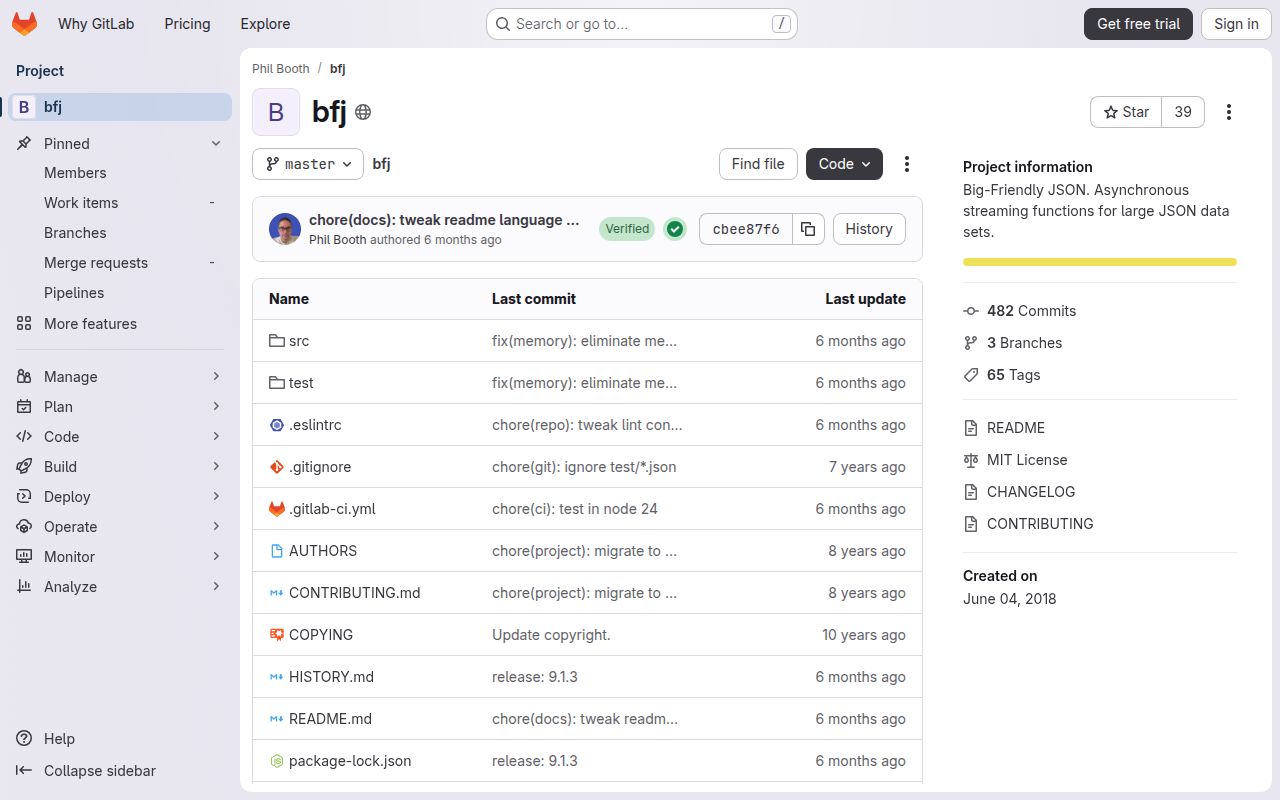
Task: Click the Tags icon in project info
Action: (x=971, y=375)
